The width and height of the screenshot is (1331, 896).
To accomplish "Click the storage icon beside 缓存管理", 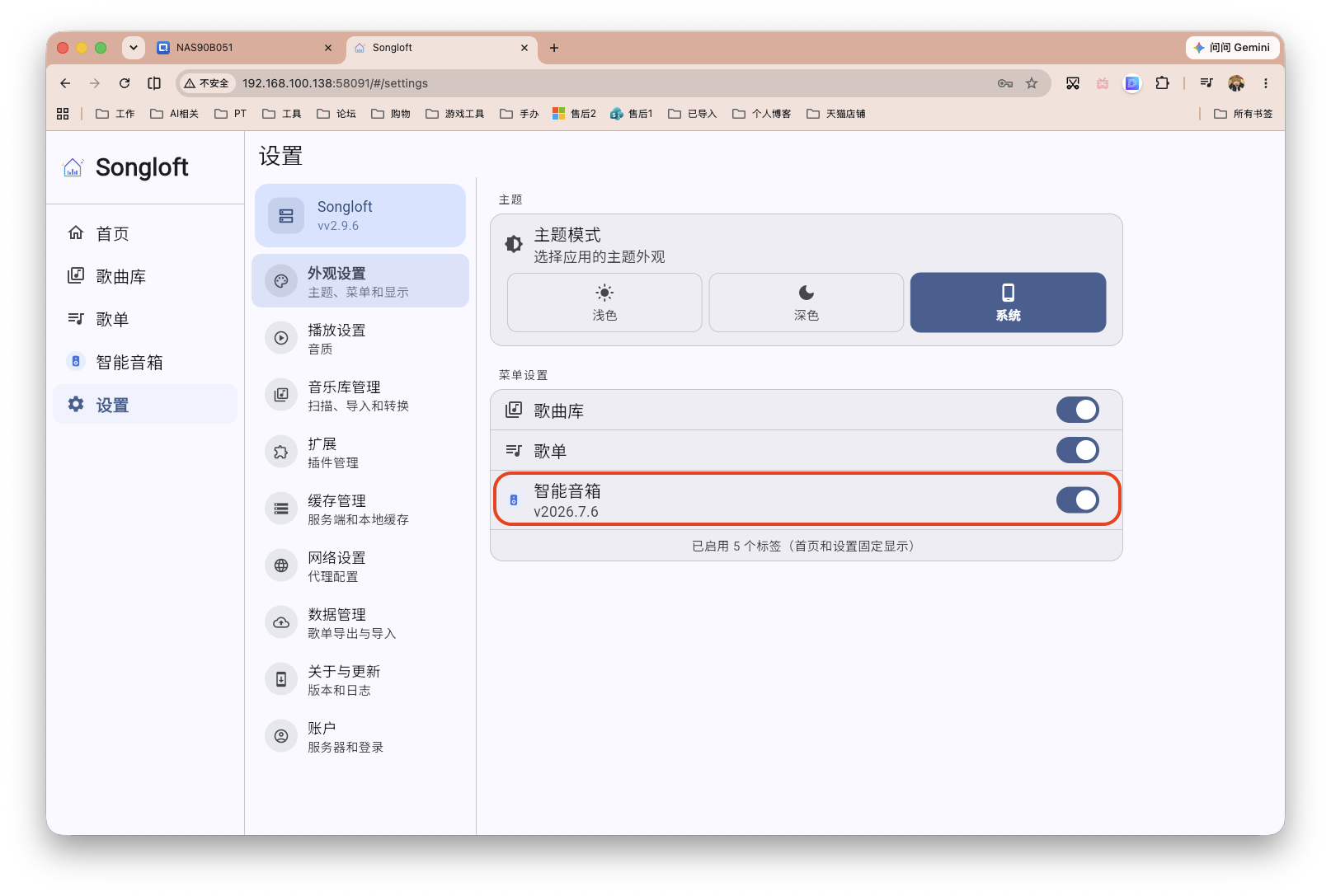I will tap(281, 509).
